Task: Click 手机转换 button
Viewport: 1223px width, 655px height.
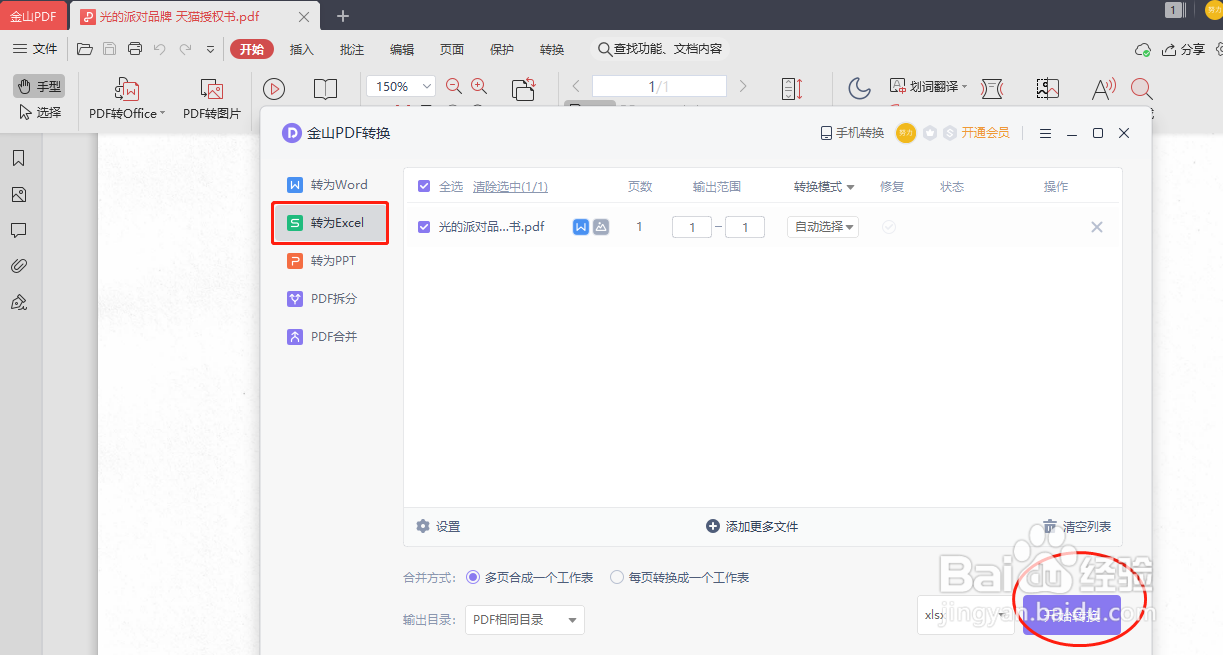Action: (x=852, y=133)
